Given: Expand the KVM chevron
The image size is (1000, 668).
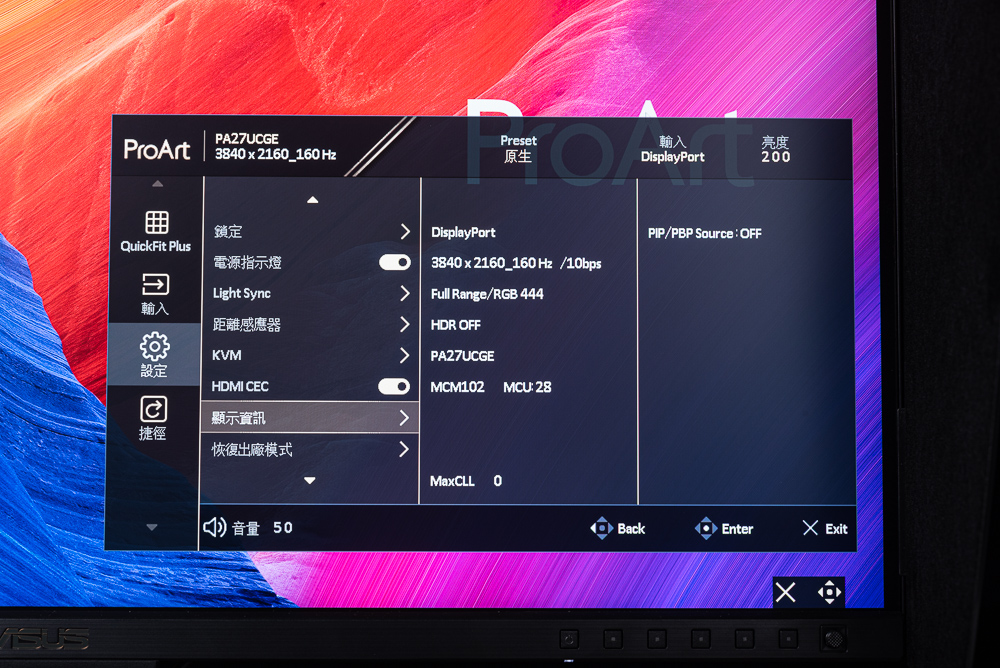Looking at the screenshot, I should tap(404, 355).
